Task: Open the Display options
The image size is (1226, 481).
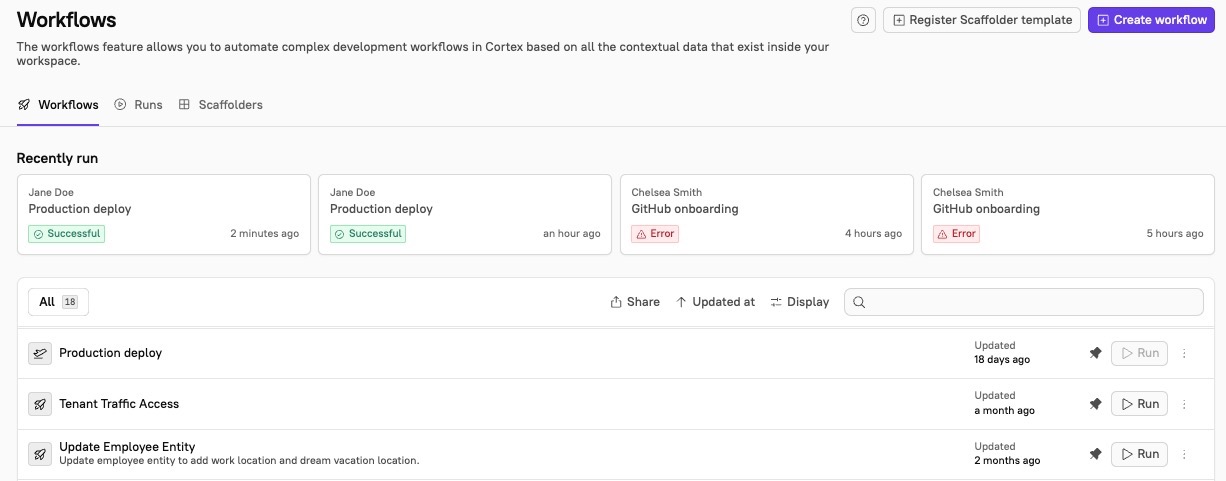Action: (799, 302)
